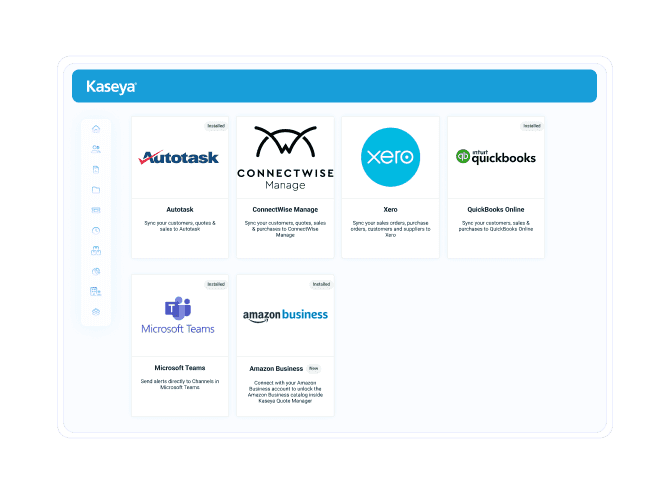Open the Autotask integration logo
670x494 pixels.
[180, 158]
